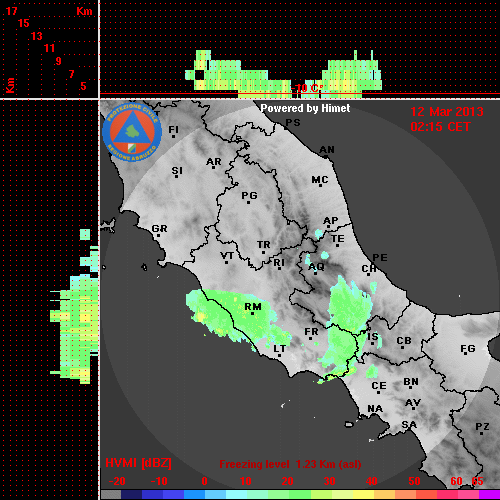
Task: Click the CH (Chieti) city label
Action: click(x=369, y=270)
